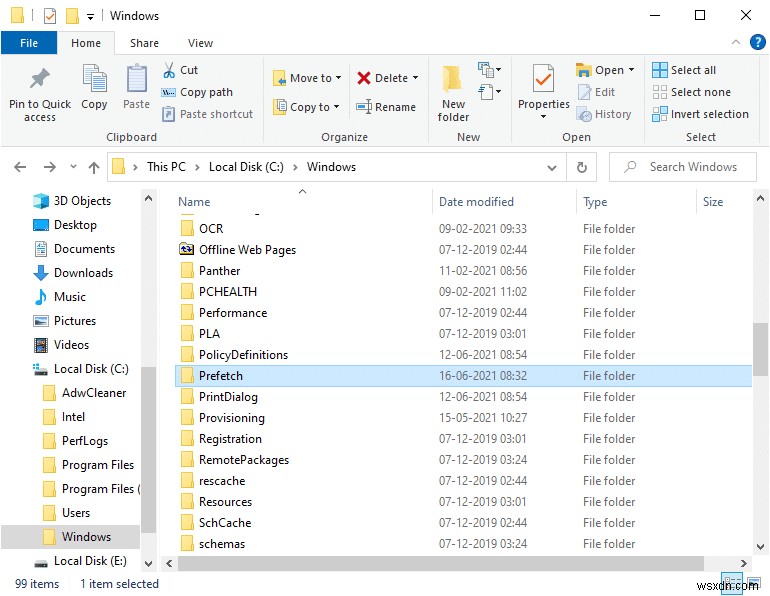This screenshot has height=596, width=770.
Task: Open the File menu tab
Action: click(29, 43)
